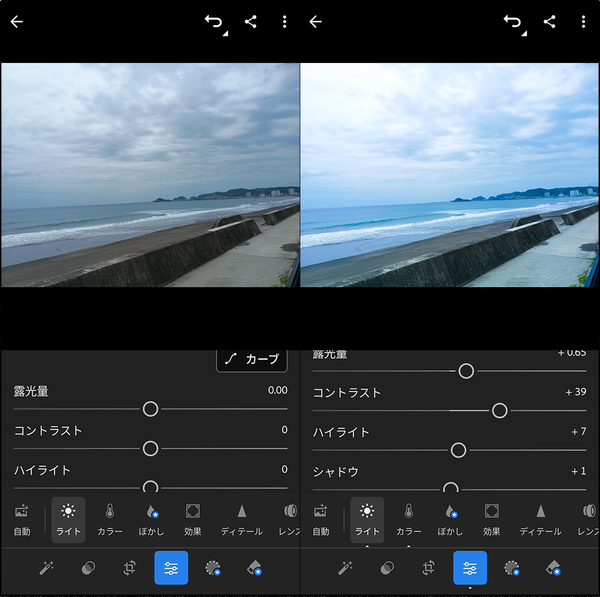Viewport: 600px width, 597px height.
Task: Click コントラスト label in right screen
Action: point(347,393)
